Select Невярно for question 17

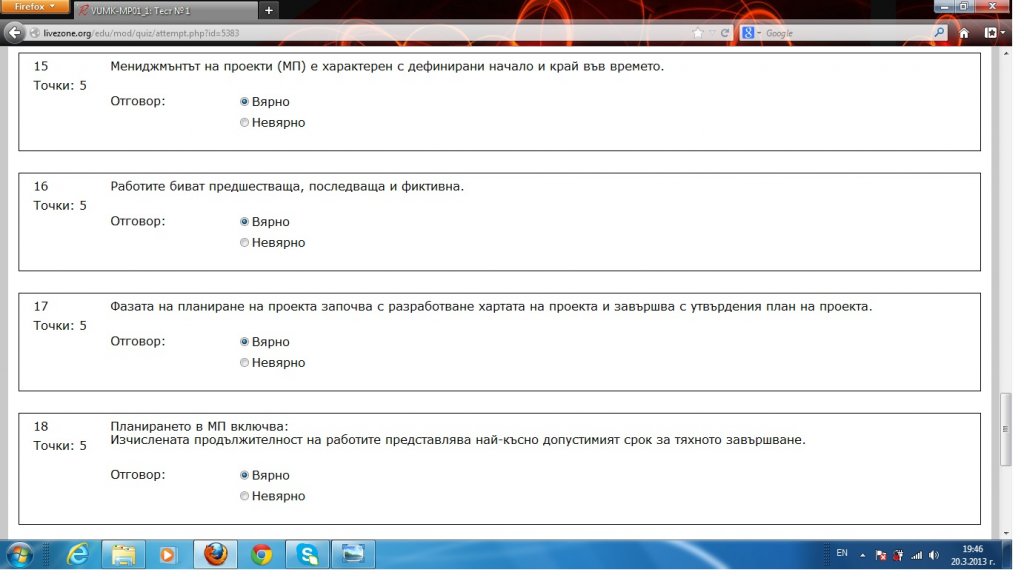[x=244, y=363]
